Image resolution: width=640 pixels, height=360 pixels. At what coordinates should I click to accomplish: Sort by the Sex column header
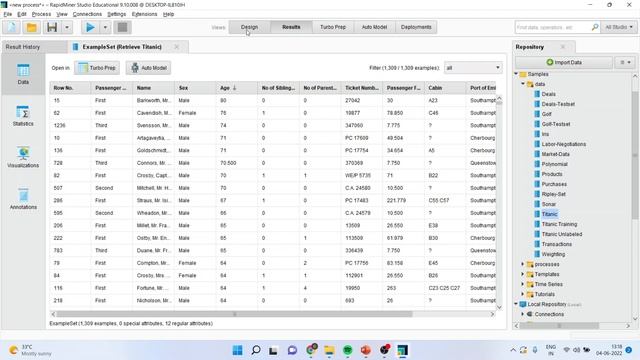(x=195, y=88)
